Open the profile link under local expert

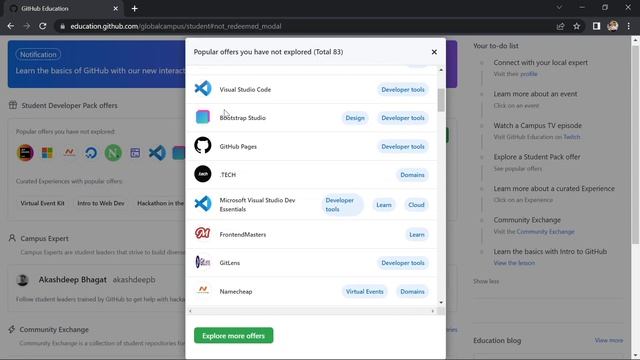(x=529, y=74)
